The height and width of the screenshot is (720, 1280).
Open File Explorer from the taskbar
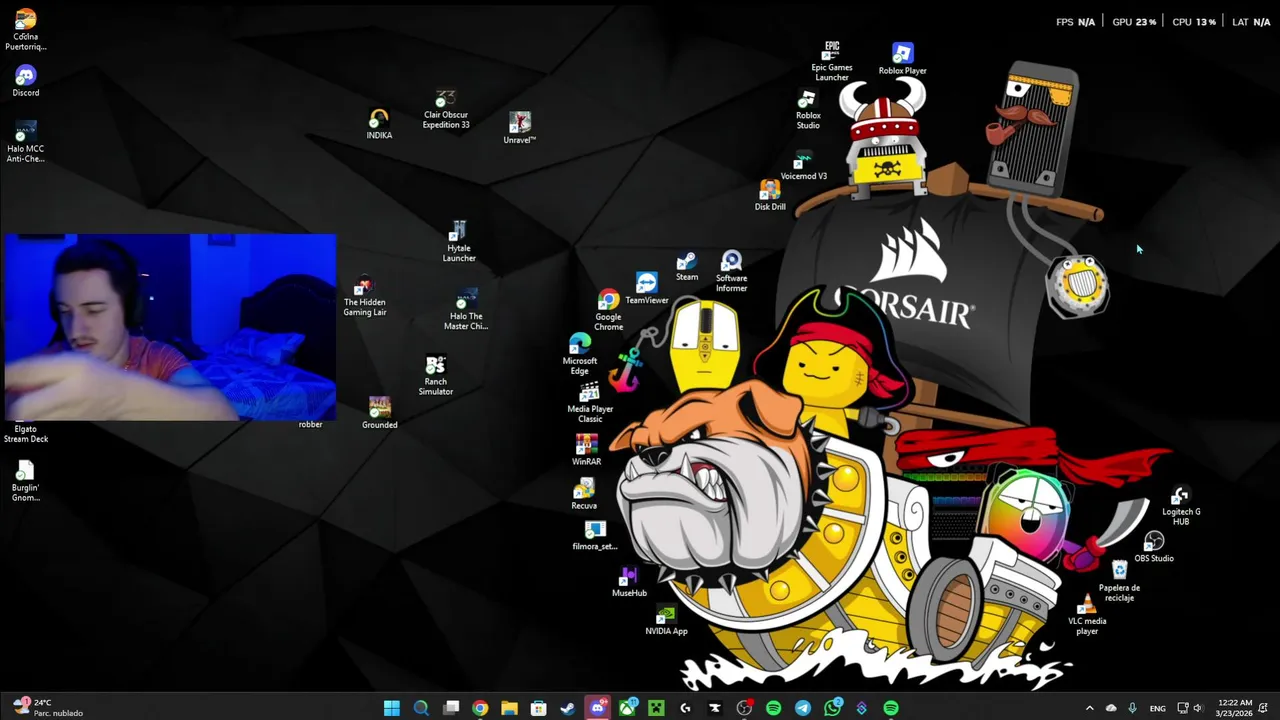pyautogui.click(x=509, y=708)
